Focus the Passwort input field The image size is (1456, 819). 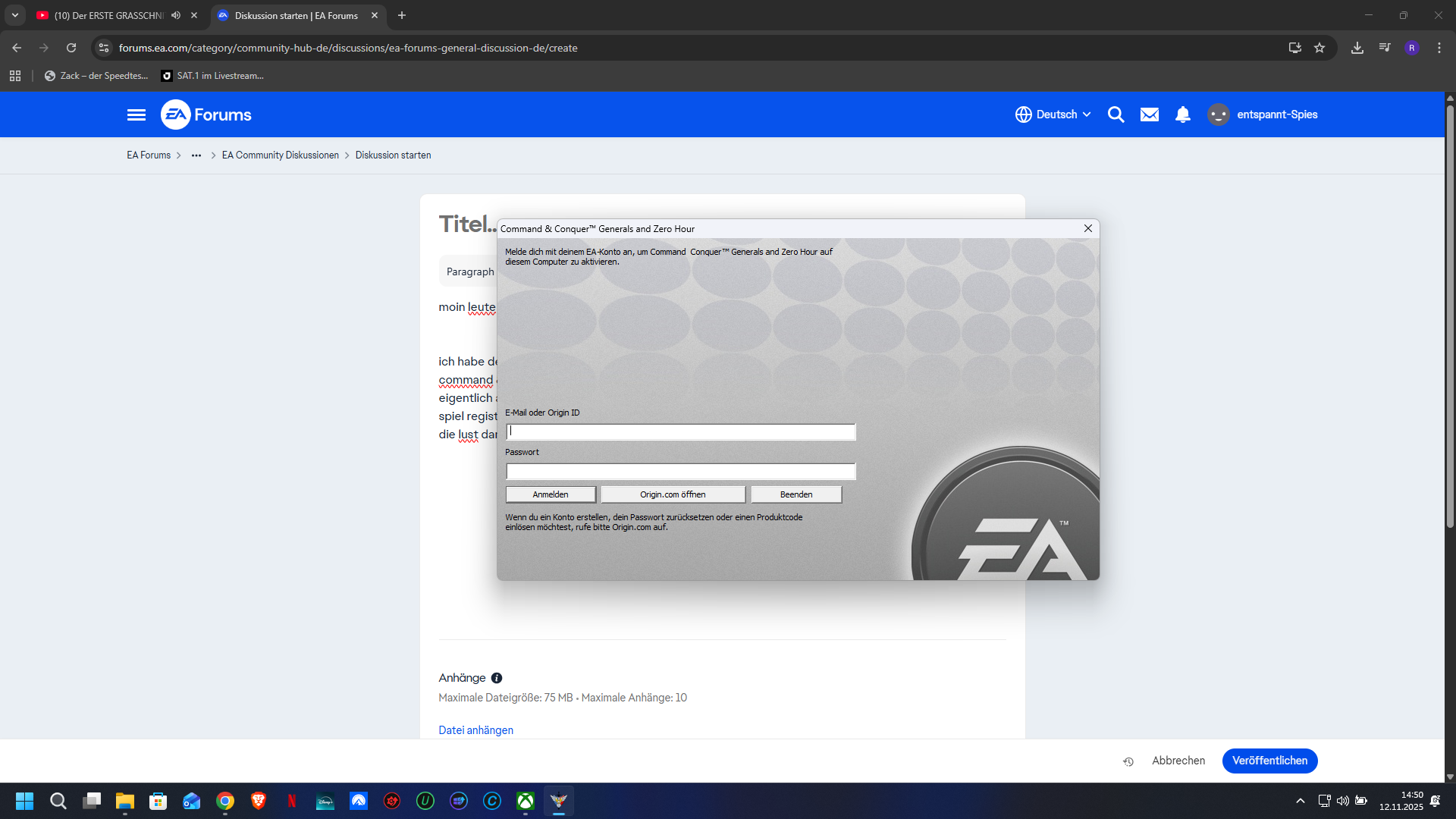[x=680, y=472]
